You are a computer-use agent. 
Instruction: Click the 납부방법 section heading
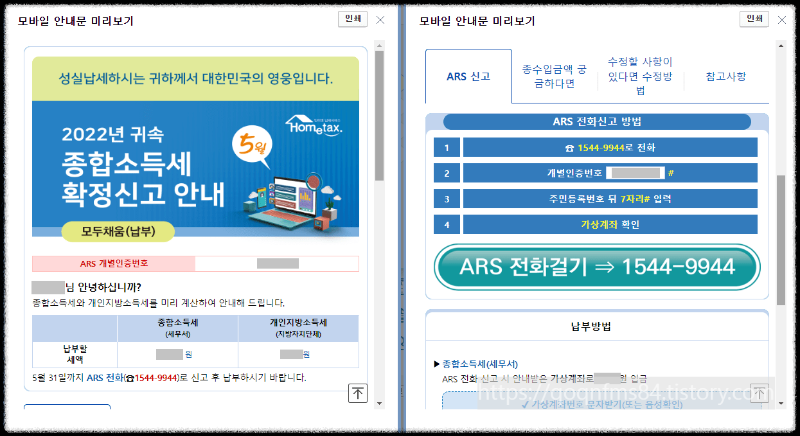[591, 326]
